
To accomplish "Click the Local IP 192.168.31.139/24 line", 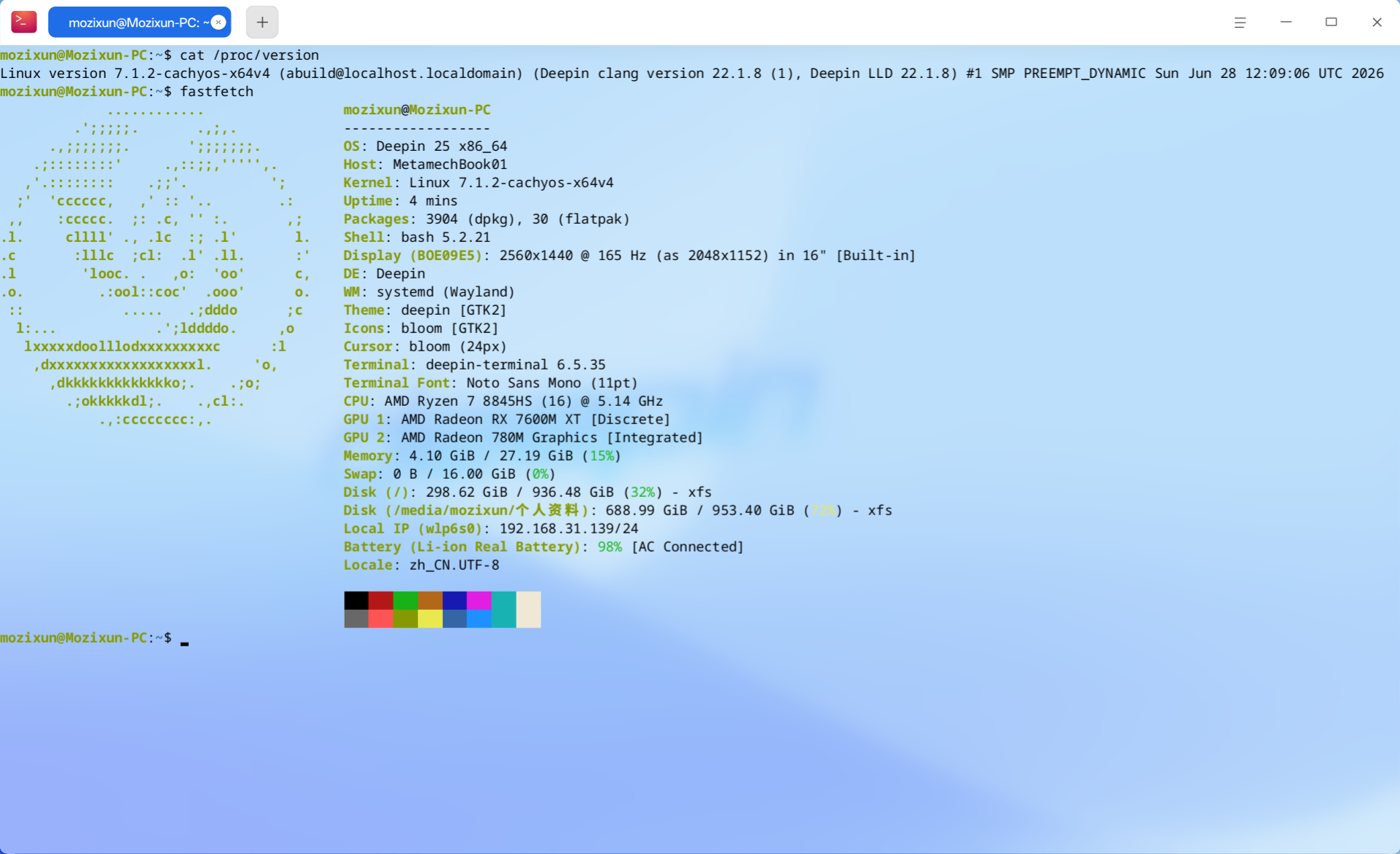I will click(x=491, y=528).
